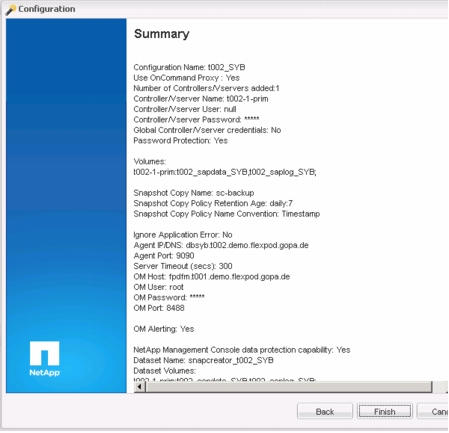
Task: Click the NetApp logo
Action: click(44, 359)
